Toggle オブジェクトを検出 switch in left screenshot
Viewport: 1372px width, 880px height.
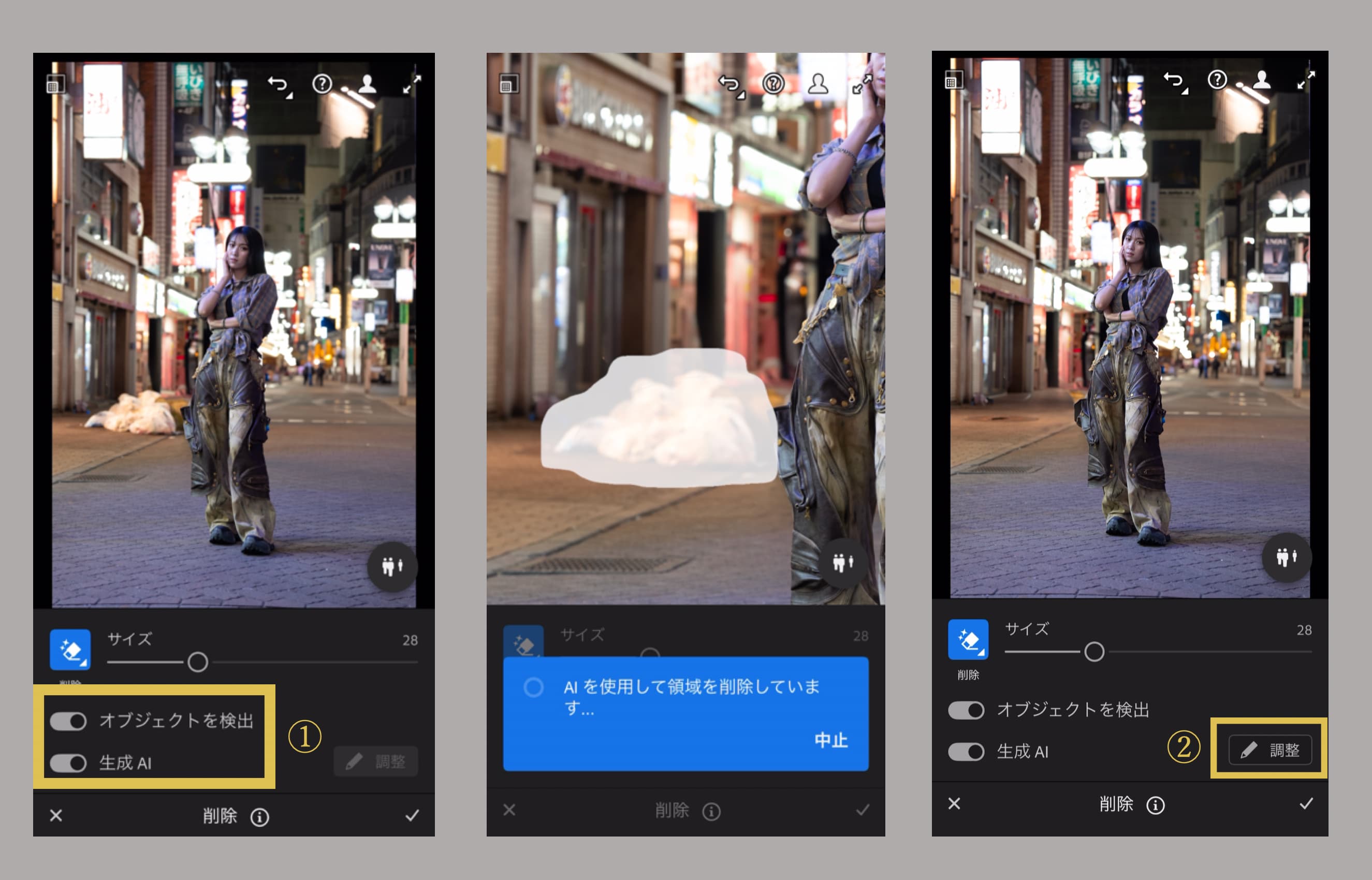point(68,721)
